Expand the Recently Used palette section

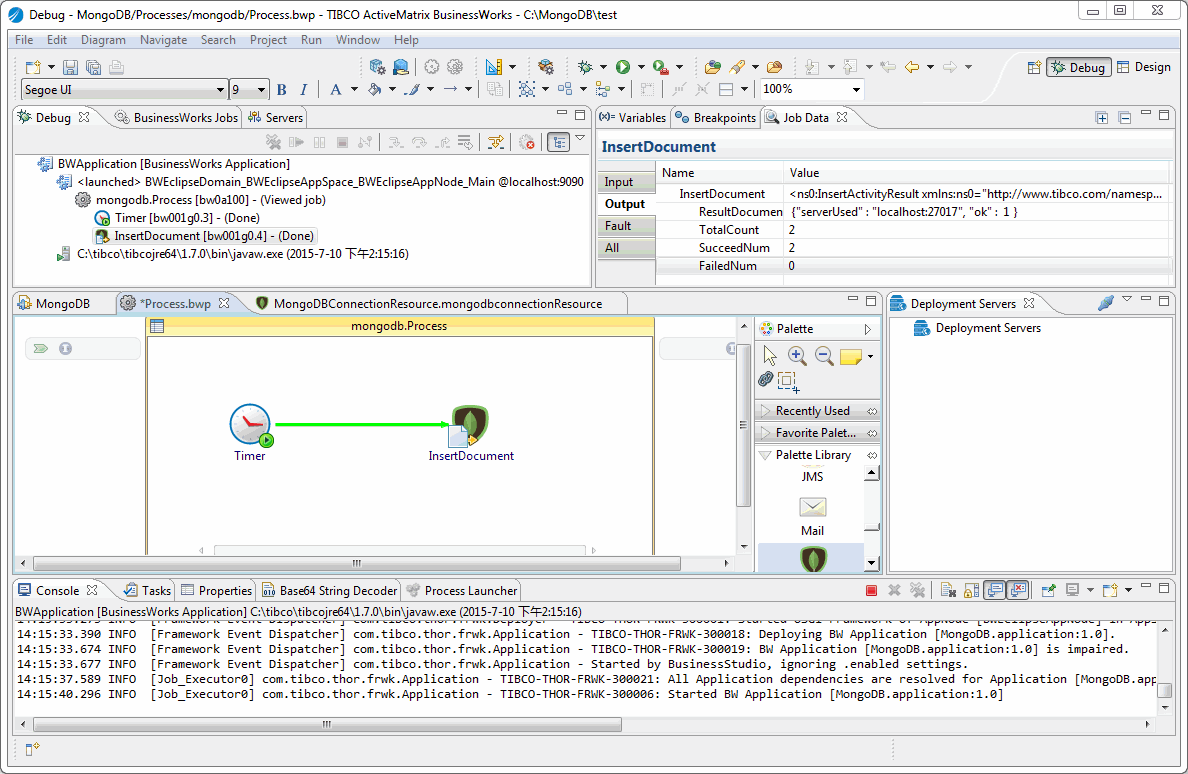tap(812, 411)
